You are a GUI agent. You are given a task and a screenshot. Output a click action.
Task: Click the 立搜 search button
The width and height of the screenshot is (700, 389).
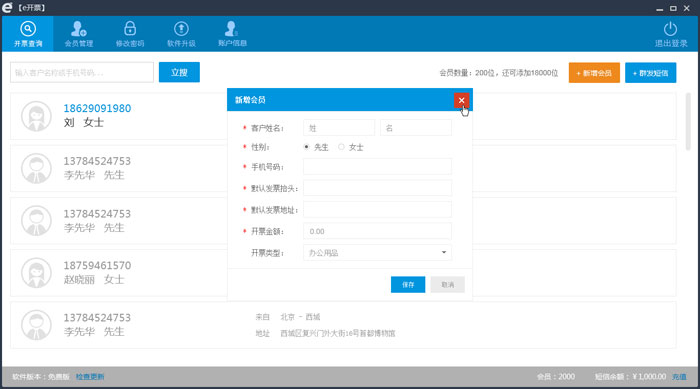coord(179,72)
